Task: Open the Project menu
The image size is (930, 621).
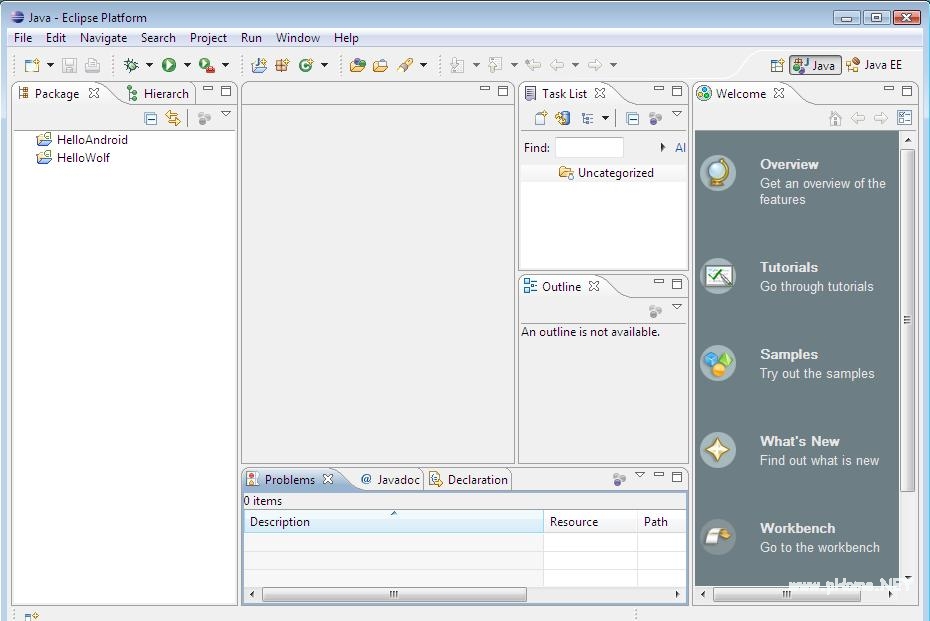Action: point(208,38)
